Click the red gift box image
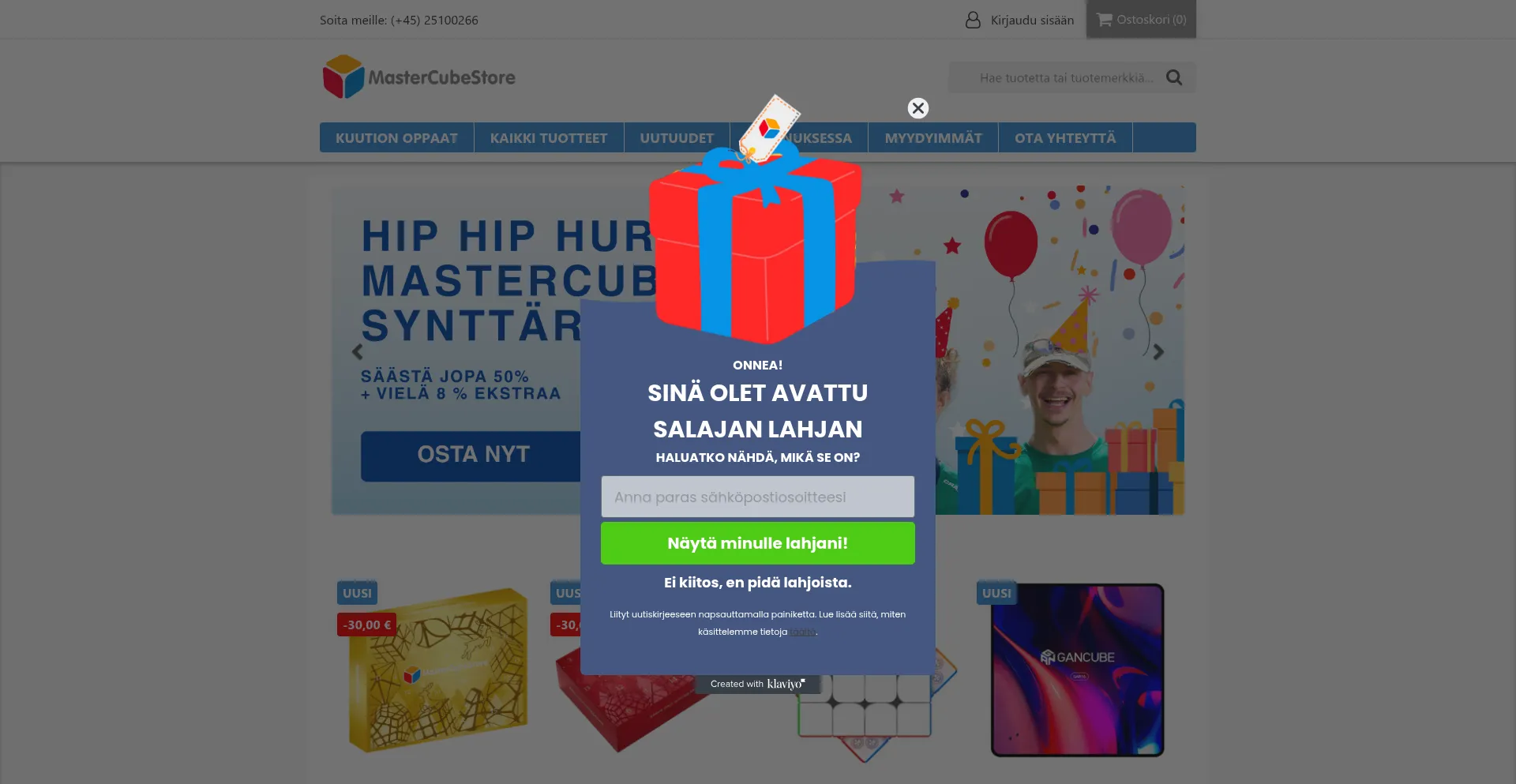1516x784 pixels. point(756,237)
